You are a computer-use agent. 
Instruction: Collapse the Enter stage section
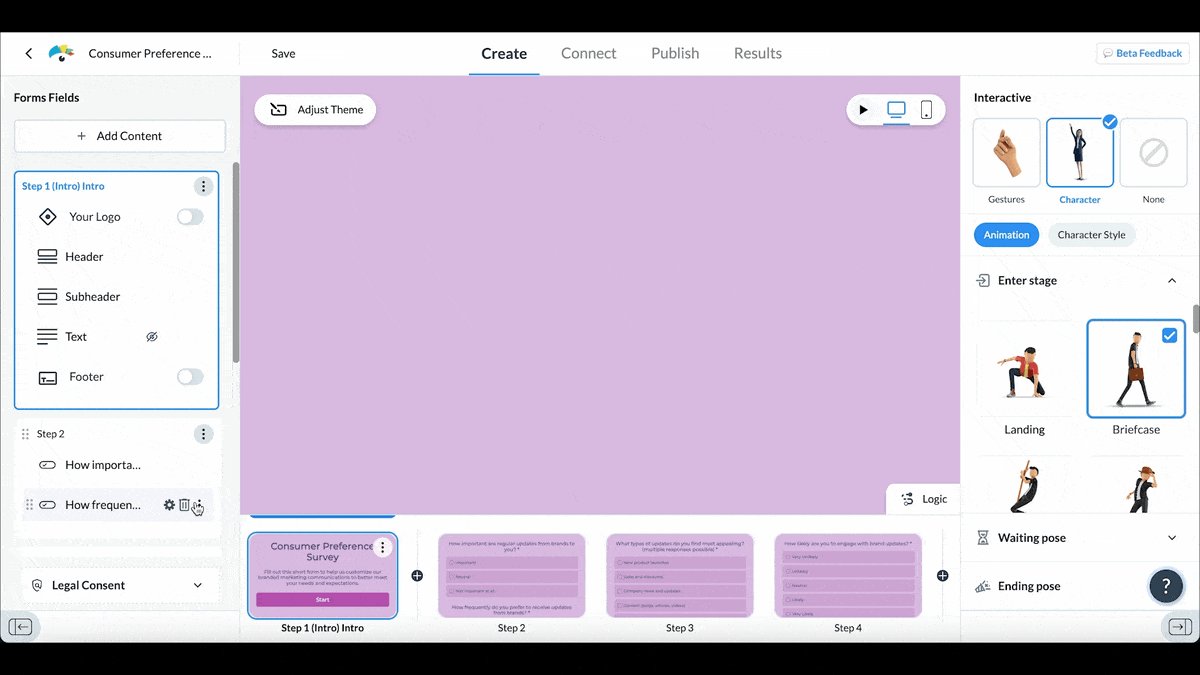(1172, 281)
